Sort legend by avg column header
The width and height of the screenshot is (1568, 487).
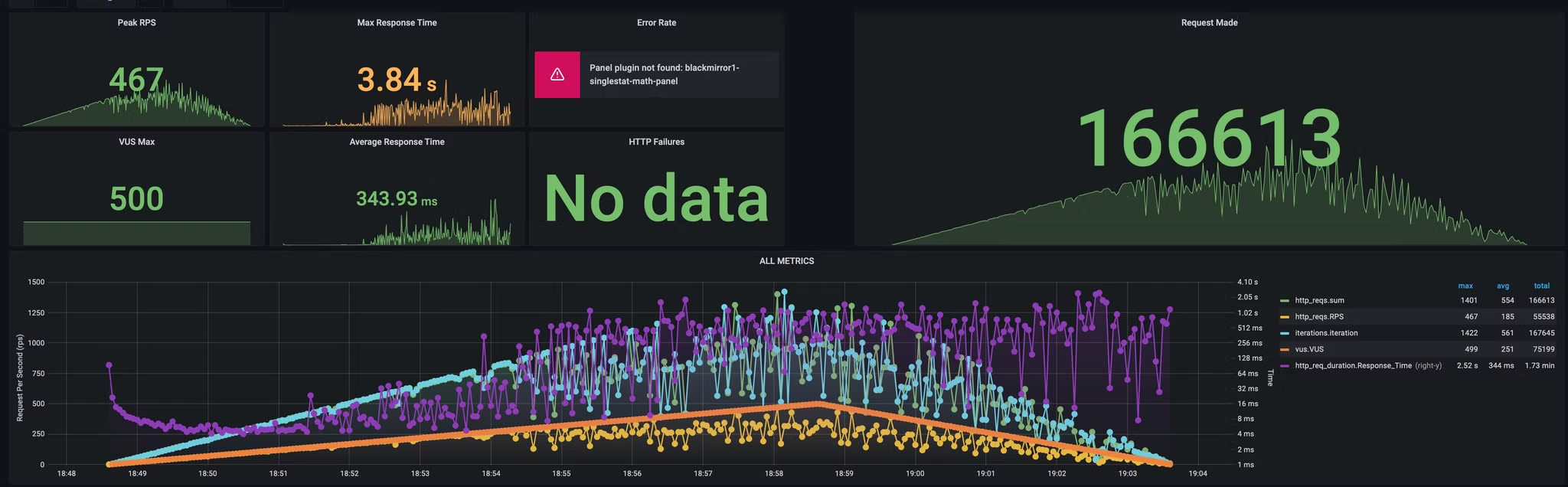coord(1503,286)
